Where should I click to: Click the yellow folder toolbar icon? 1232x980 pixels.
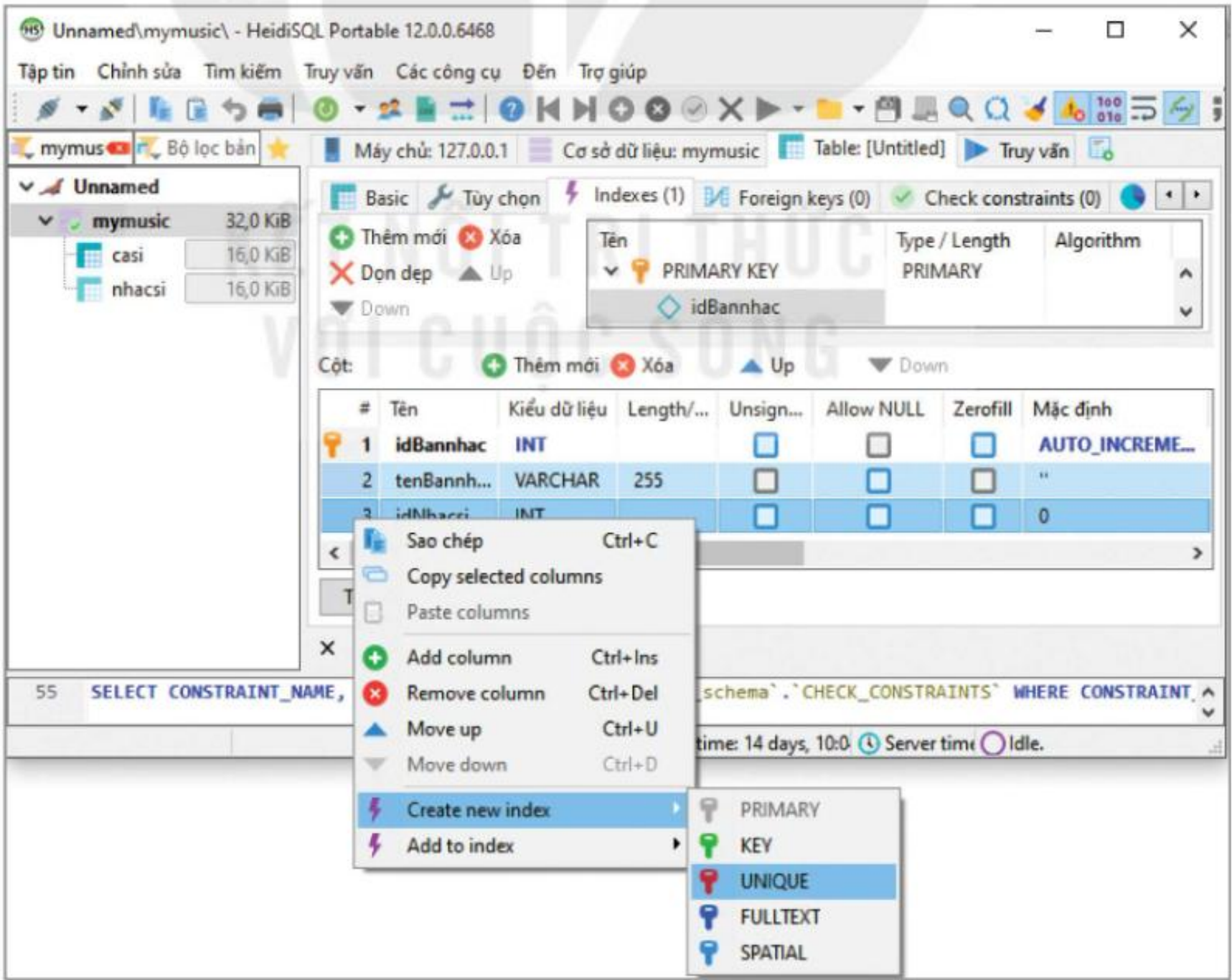tap(829, 109)
